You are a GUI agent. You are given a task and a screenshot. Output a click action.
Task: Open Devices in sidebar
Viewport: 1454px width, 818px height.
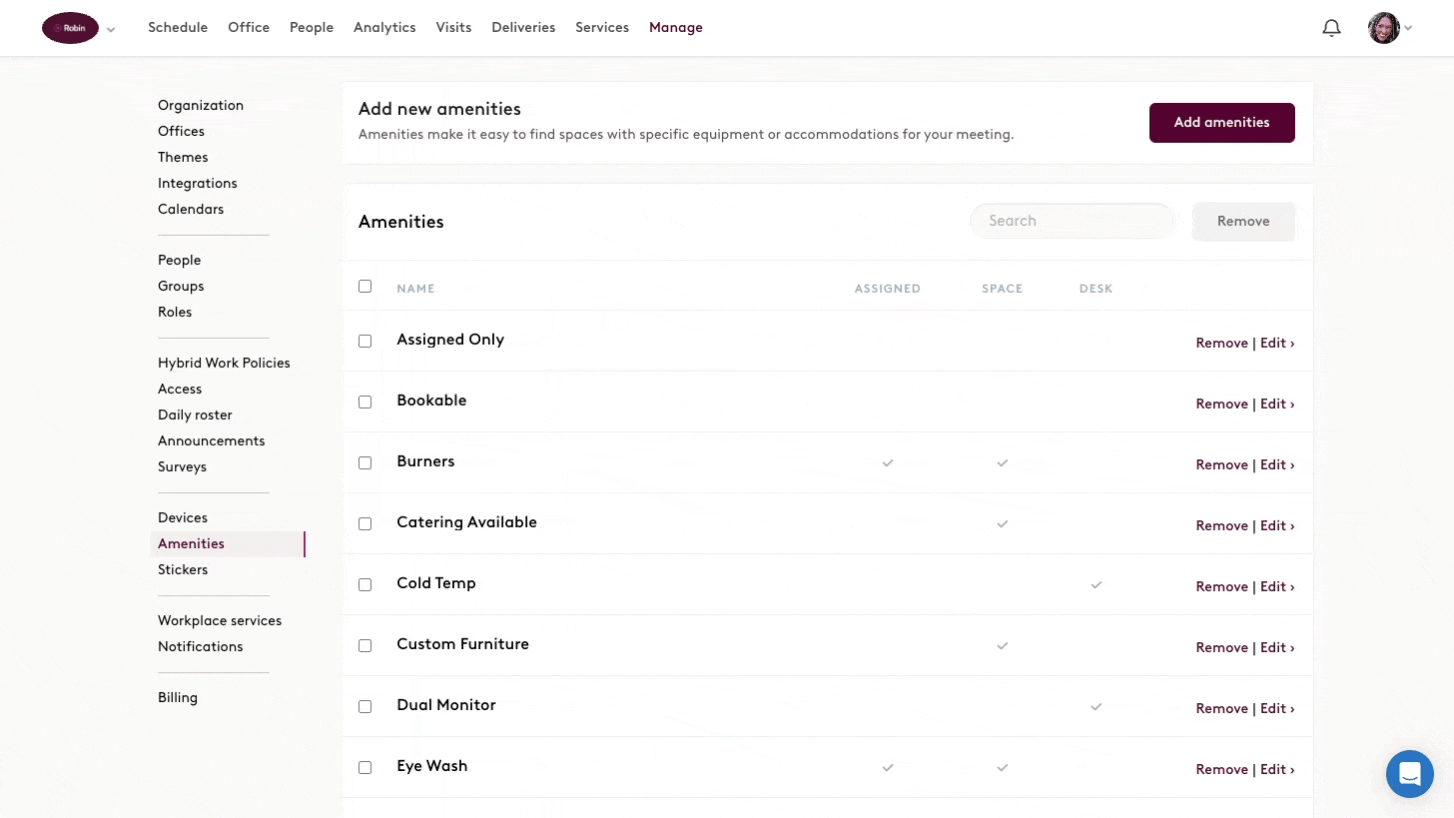point(183,518)
